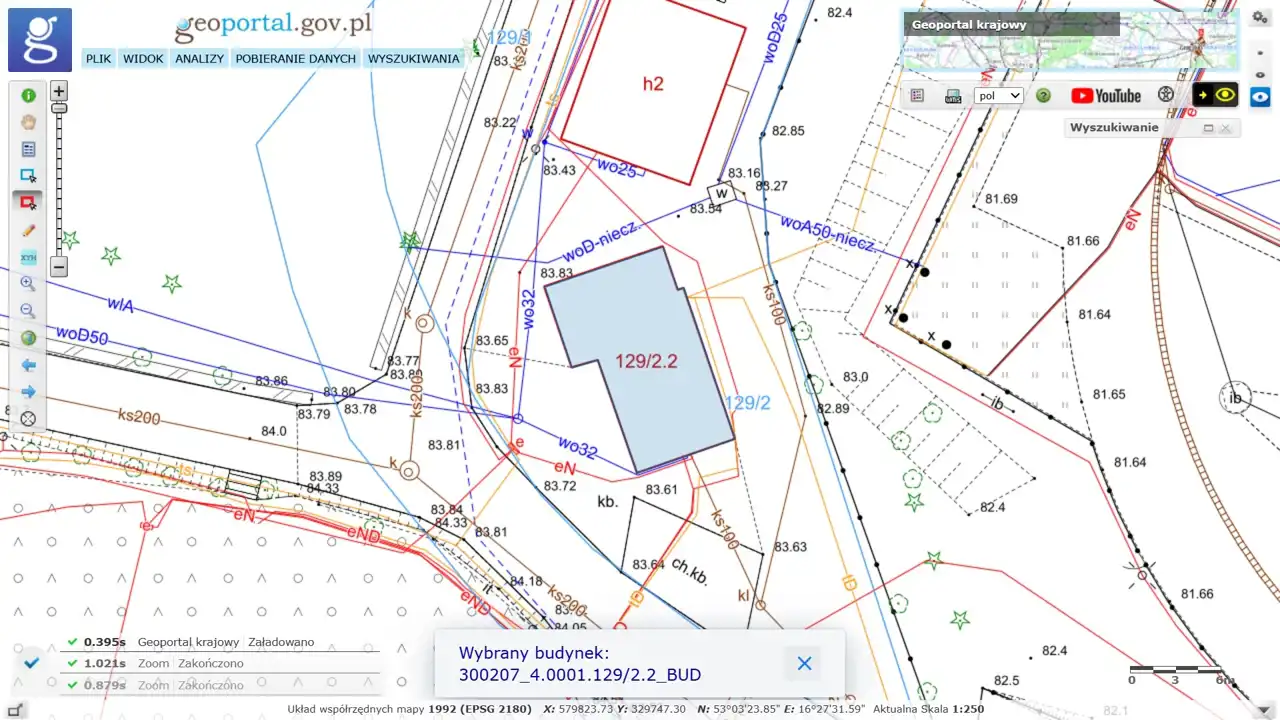Select the zoom-out magnifier tool
Screen dimensions: 1280x720
point(28,311)
